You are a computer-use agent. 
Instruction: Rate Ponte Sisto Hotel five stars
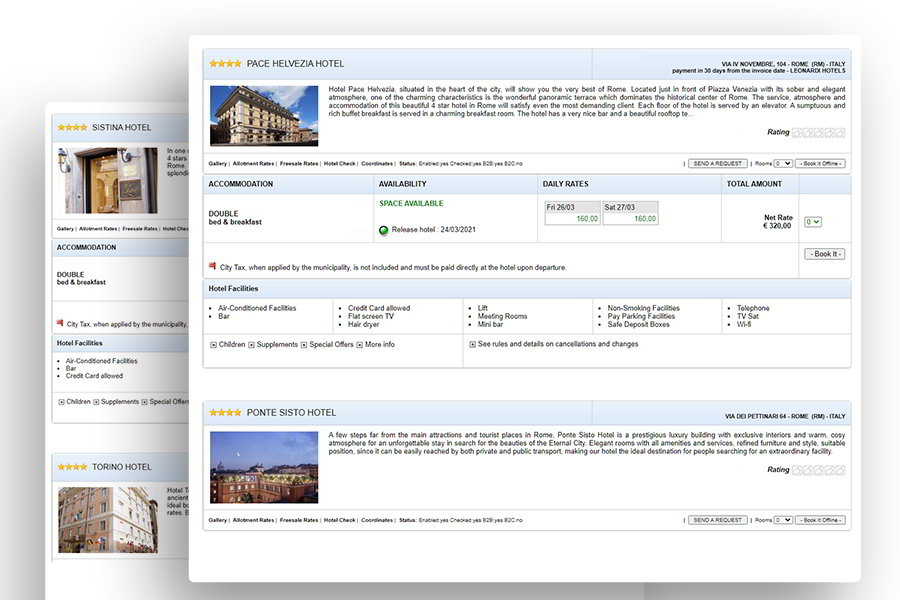(840, 470)
